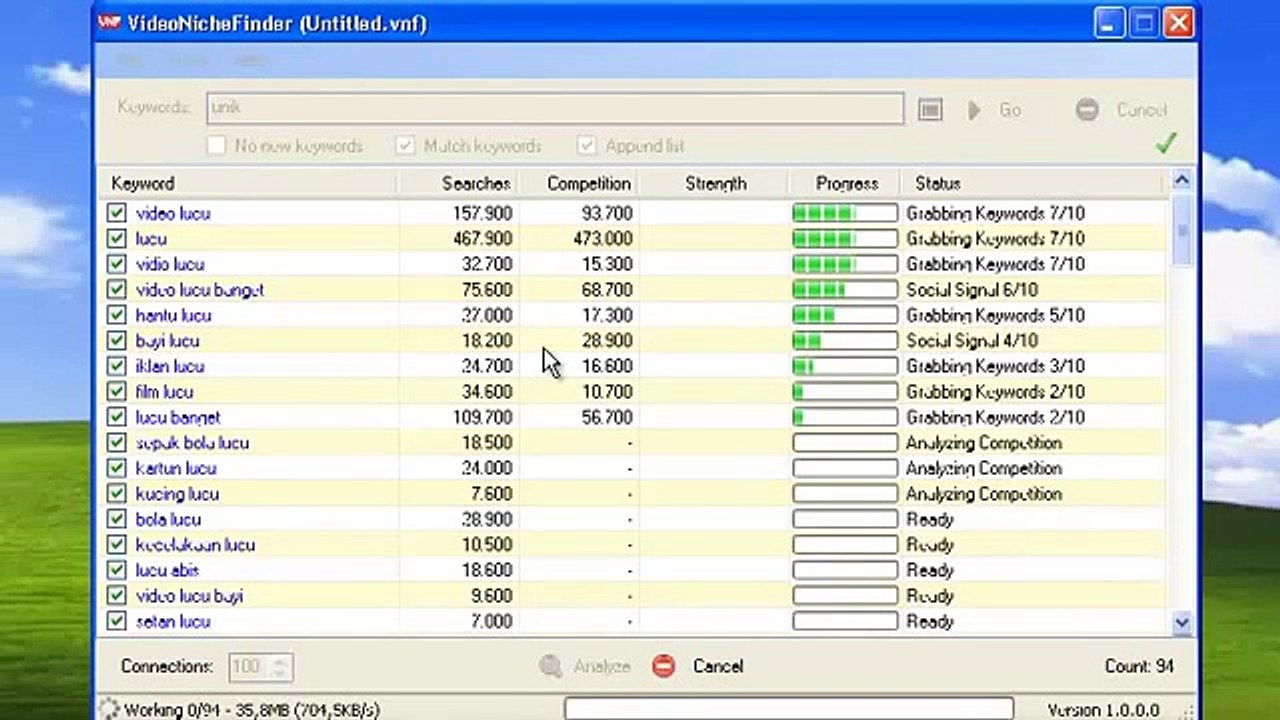The width and height of the screenshot is (1280, 720).
Task: Uncheck the 'setan lucu' row checkbox
Action: 117,621
